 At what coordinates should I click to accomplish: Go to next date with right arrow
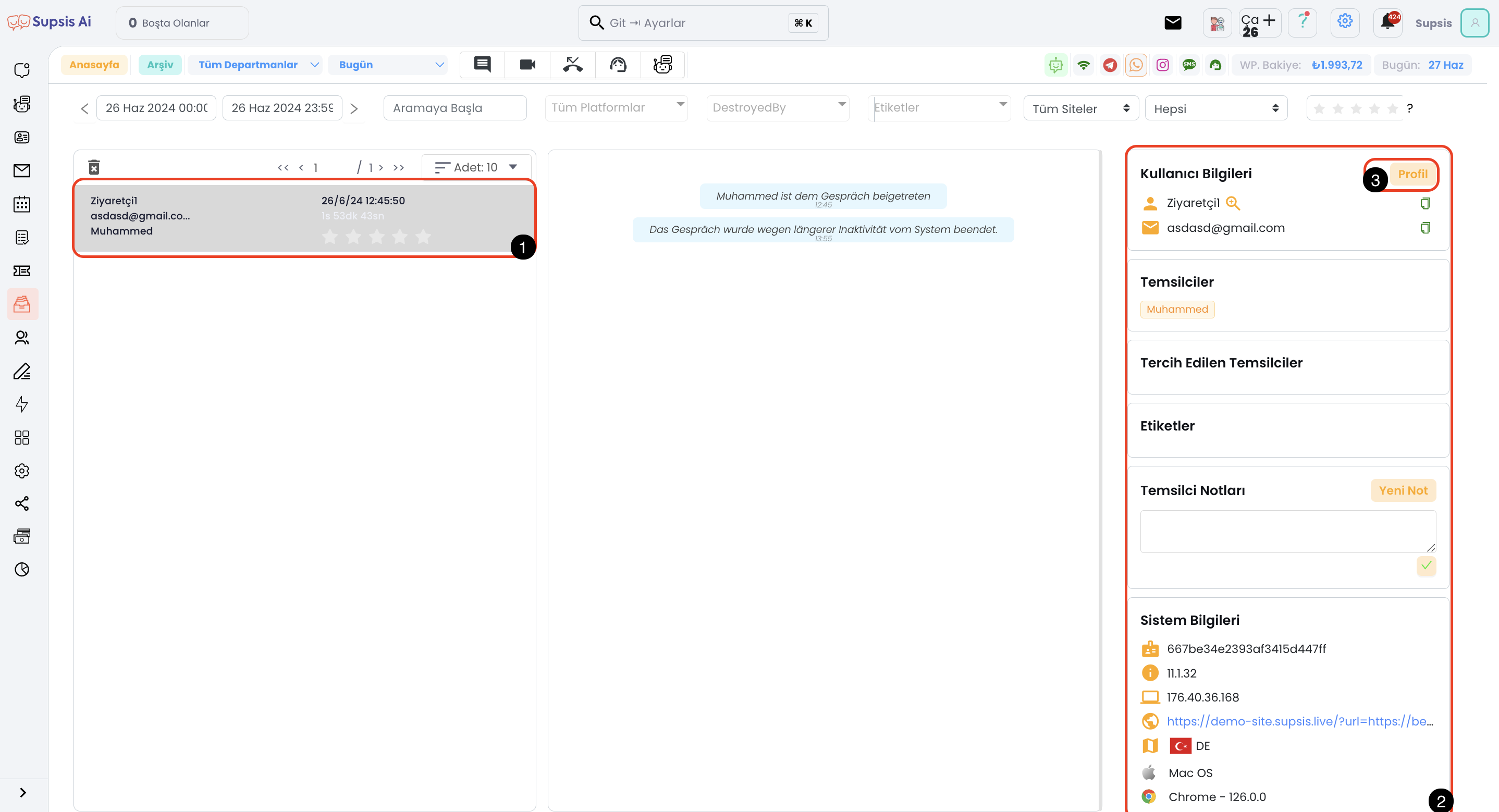pyautogui.click(x=354, y=108)
